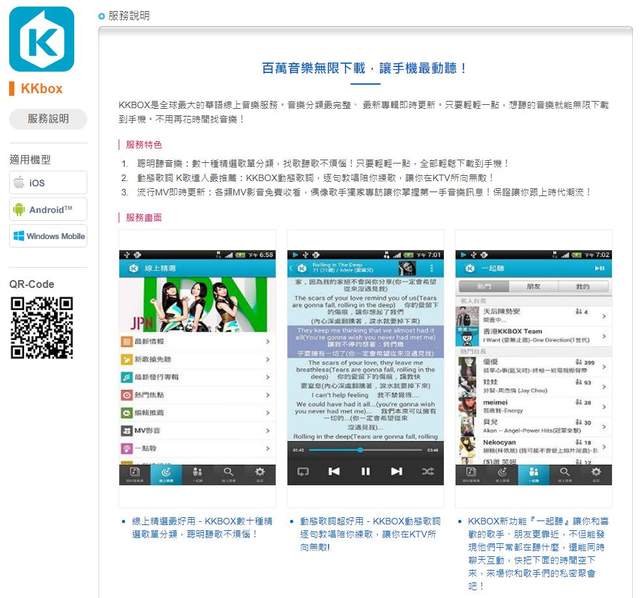Click the KKBOX app logo icon
640x598 pixels.
point(42,39)
